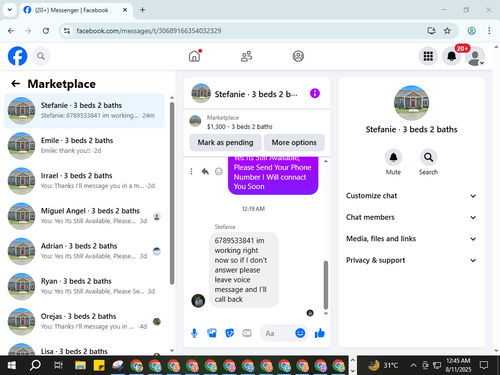Open the Windows Start menu
500x375 pixels.
[x=11, y=366]
